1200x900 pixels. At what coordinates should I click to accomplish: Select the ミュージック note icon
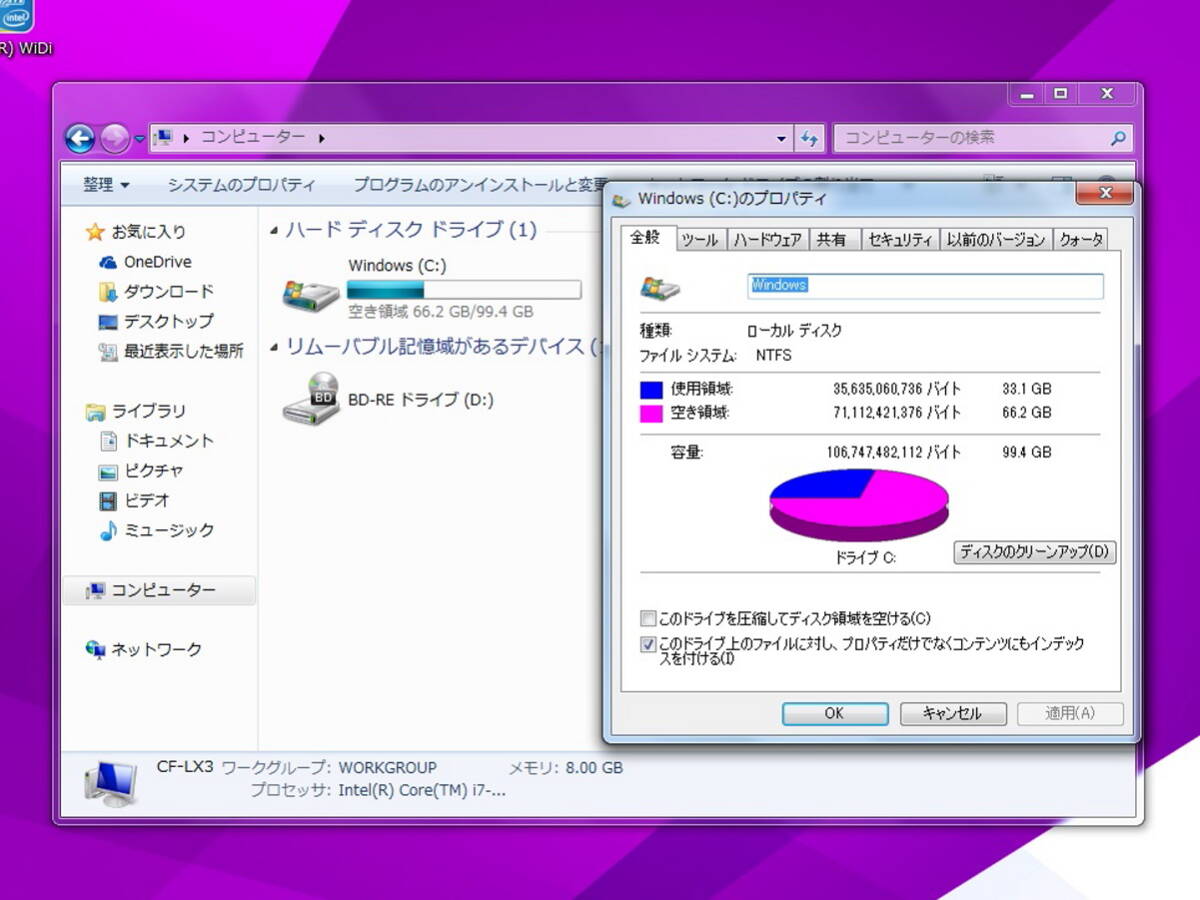[x=108, y=531]
